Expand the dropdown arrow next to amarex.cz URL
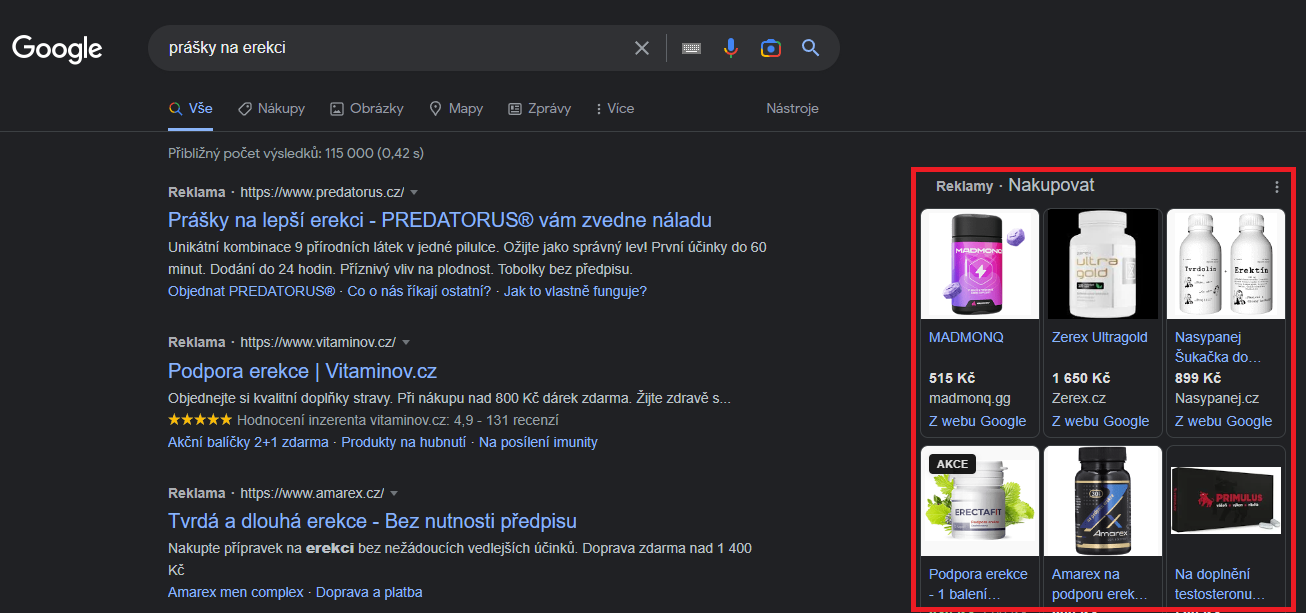This screenshot has width=1306, height=613. pyautogui.click(x=394, y=493)
